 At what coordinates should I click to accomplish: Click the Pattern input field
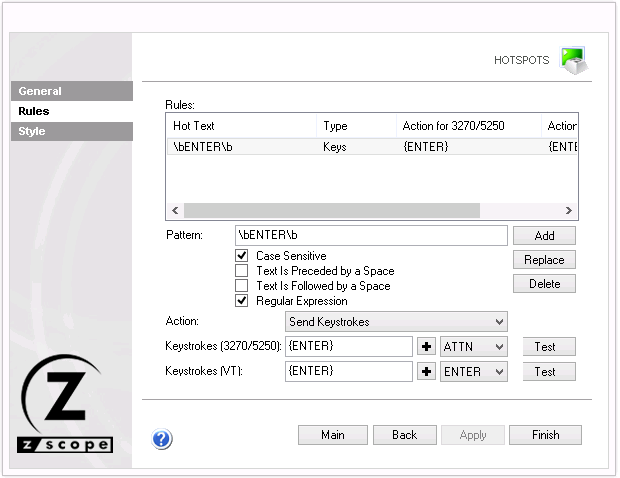coord(371,235)
